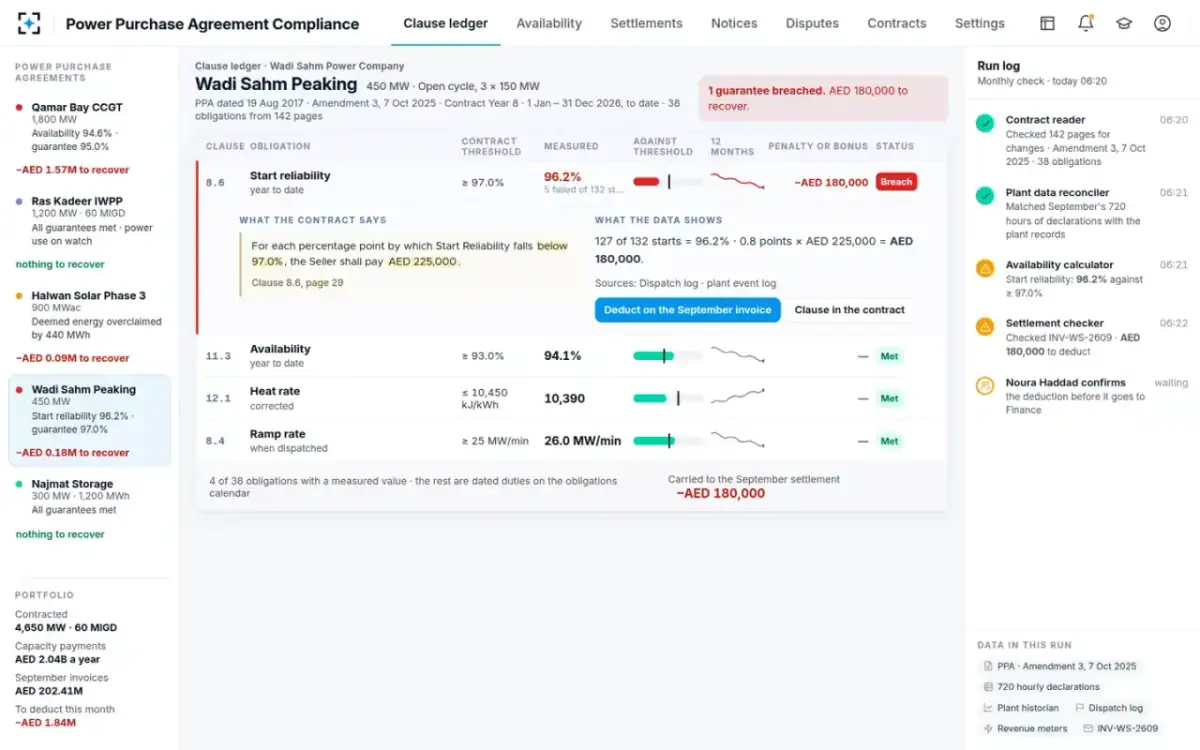1200x750 pixels.
Task: Click the Dispatch log flag icon
Action: tap(1079, 708)
